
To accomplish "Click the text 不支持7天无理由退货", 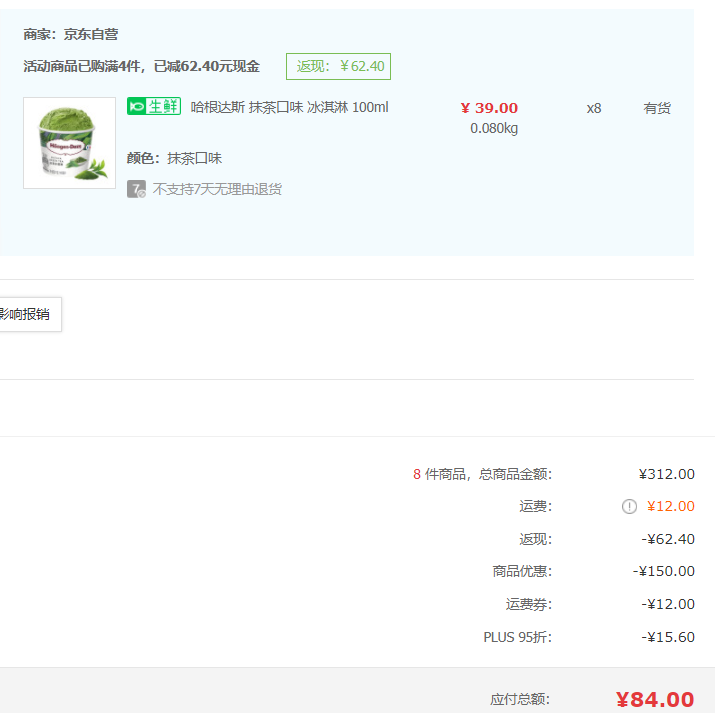I will point(217,189).
